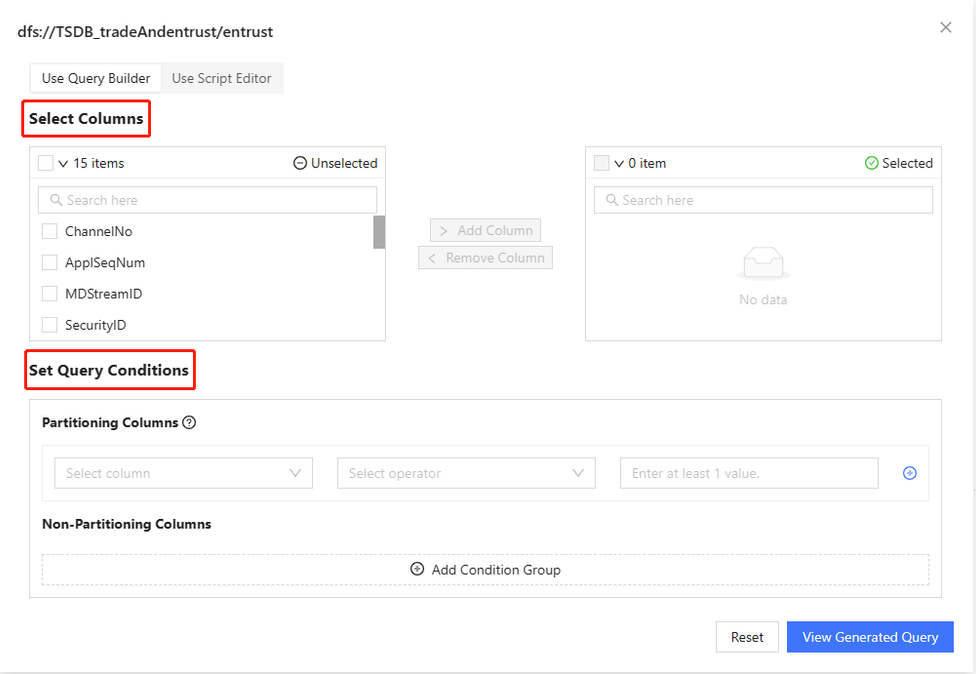Viewport: 976px width, 674px height.
Task: Click the search magnifier in unselected list
Action: pyautogui.click(x=56, y=200)
